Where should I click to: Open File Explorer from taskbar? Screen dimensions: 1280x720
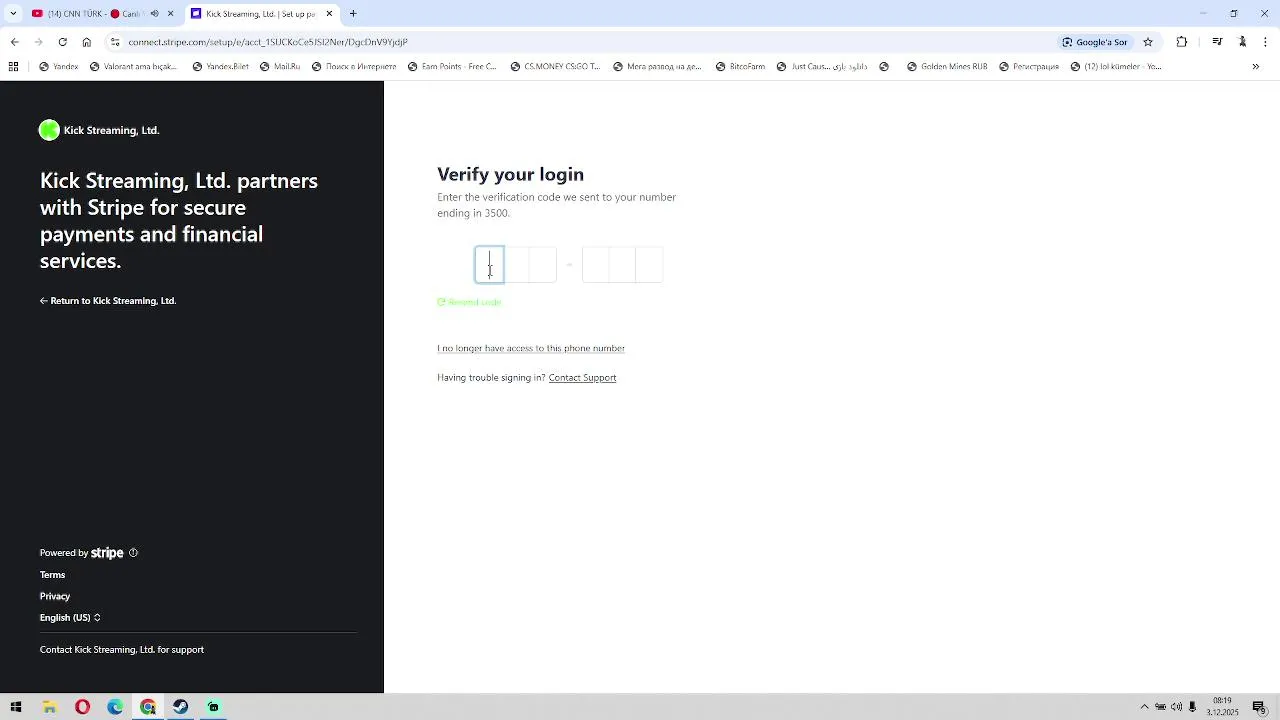click(49, 707)
